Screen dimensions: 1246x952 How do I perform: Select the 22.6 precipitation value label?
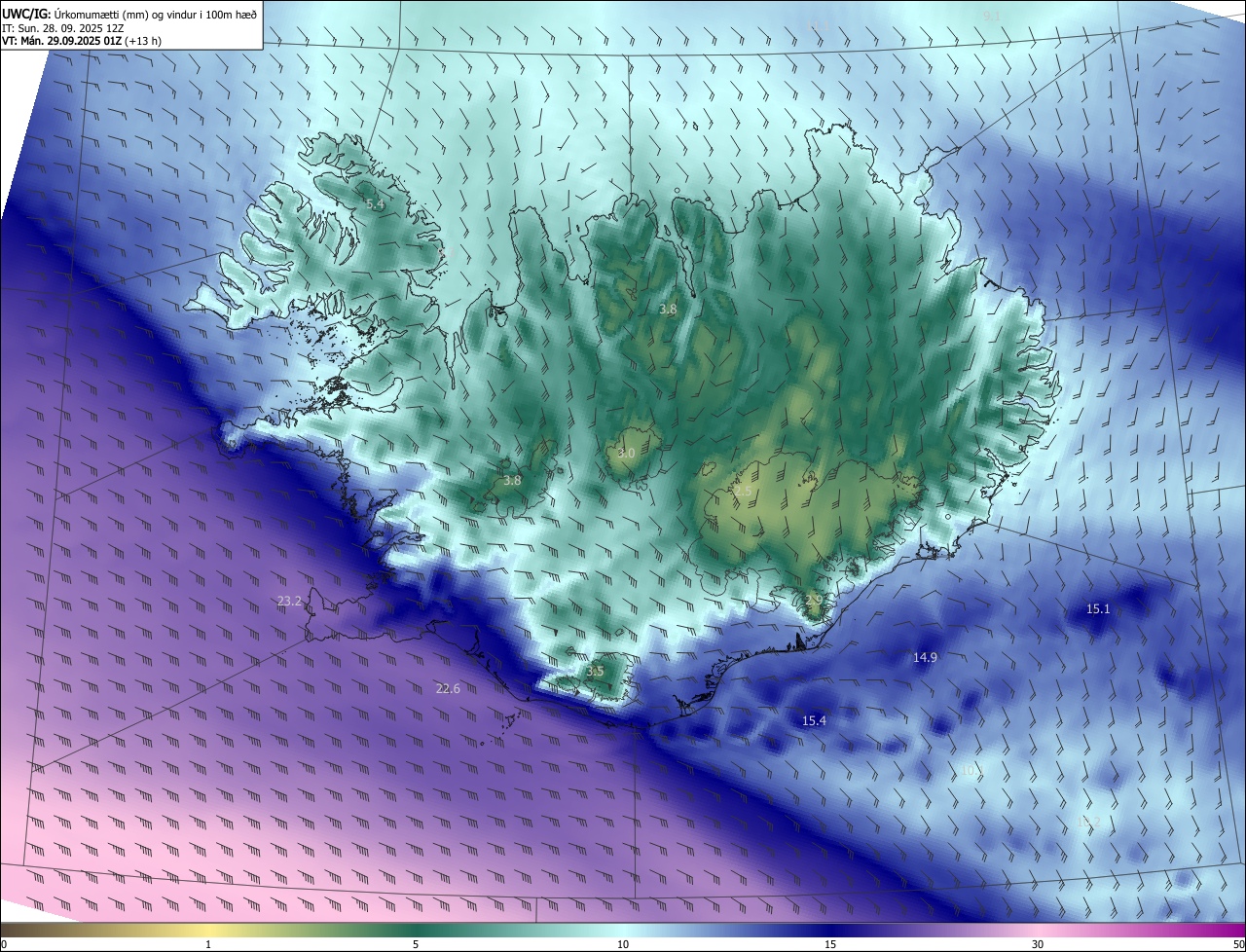[x=448, y=688]
